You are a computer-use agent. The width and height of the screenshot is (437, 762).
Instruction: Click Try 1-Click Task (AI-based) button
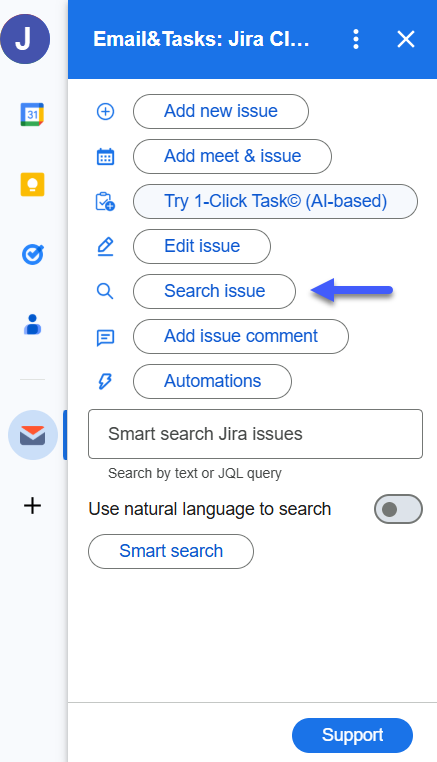(275, 201)
